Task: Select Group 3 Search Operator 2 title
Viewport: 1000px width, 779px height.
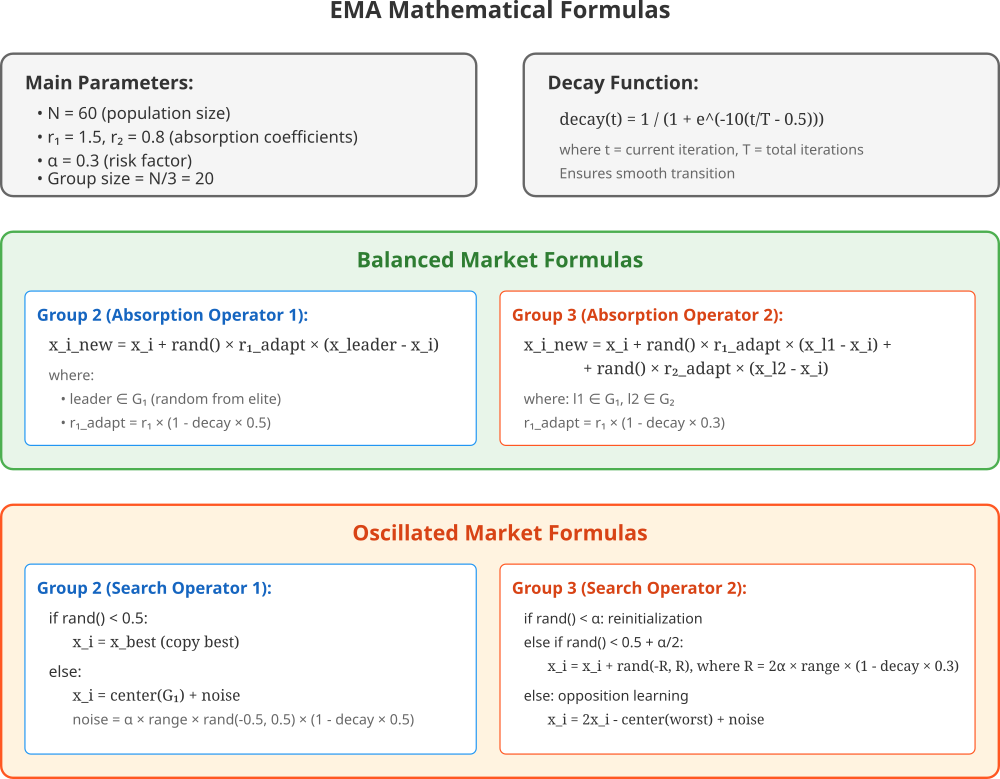Action: (629, 588)
